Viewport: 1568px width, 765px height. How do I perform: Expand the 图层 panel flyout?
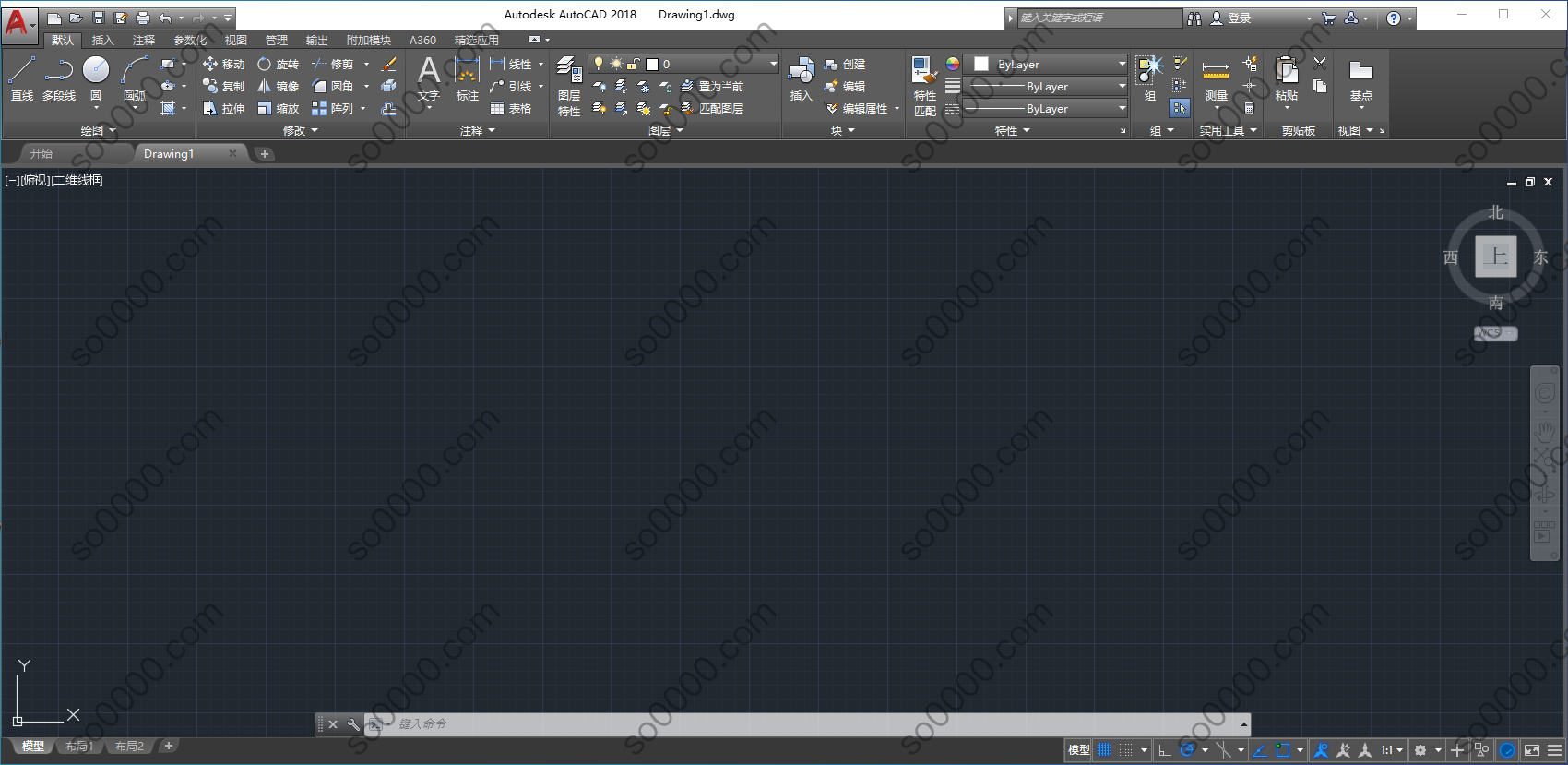665,131
